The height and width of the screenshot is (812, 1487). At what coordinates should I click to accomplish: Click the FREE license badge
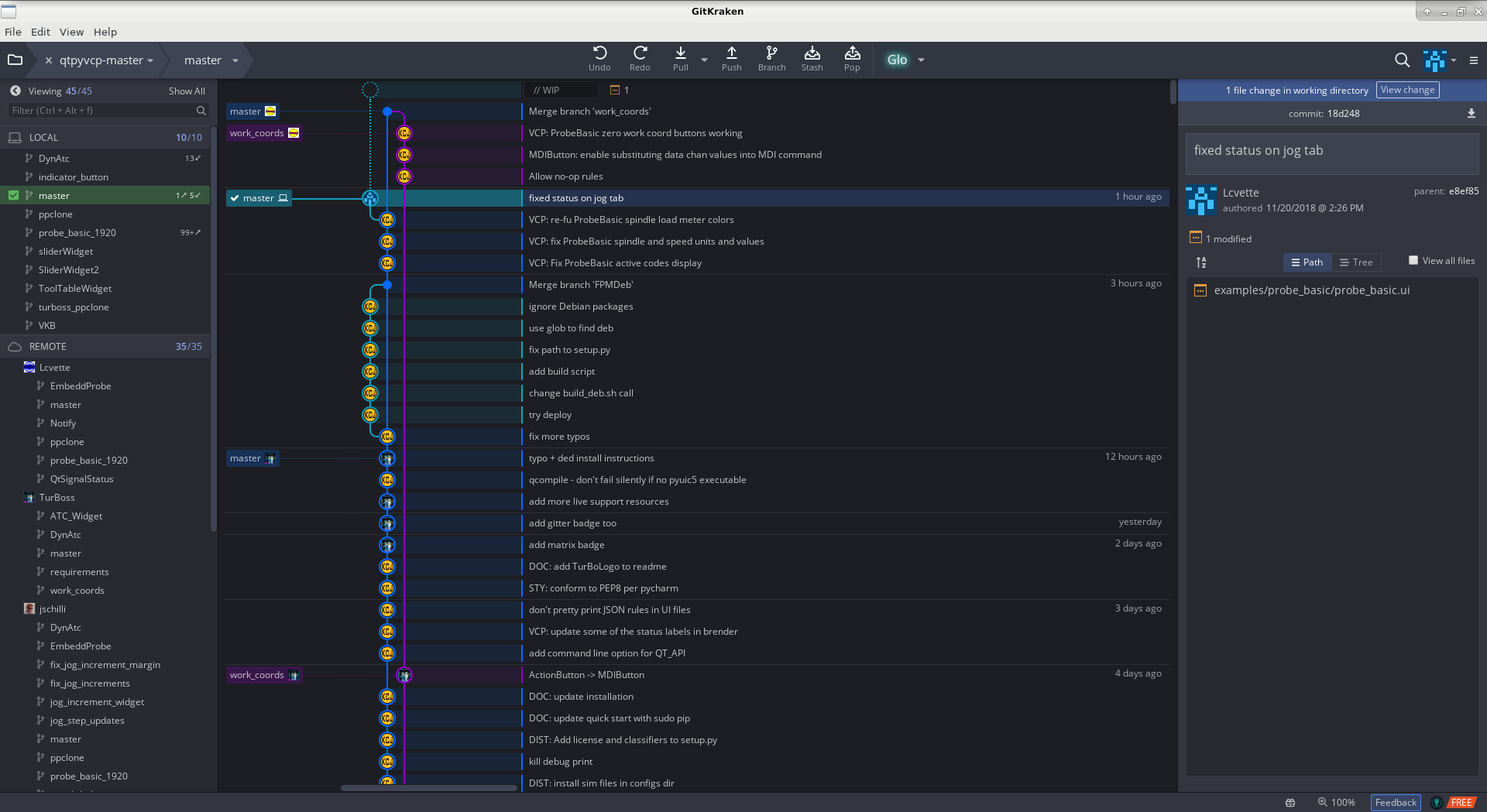(1461, 803)
